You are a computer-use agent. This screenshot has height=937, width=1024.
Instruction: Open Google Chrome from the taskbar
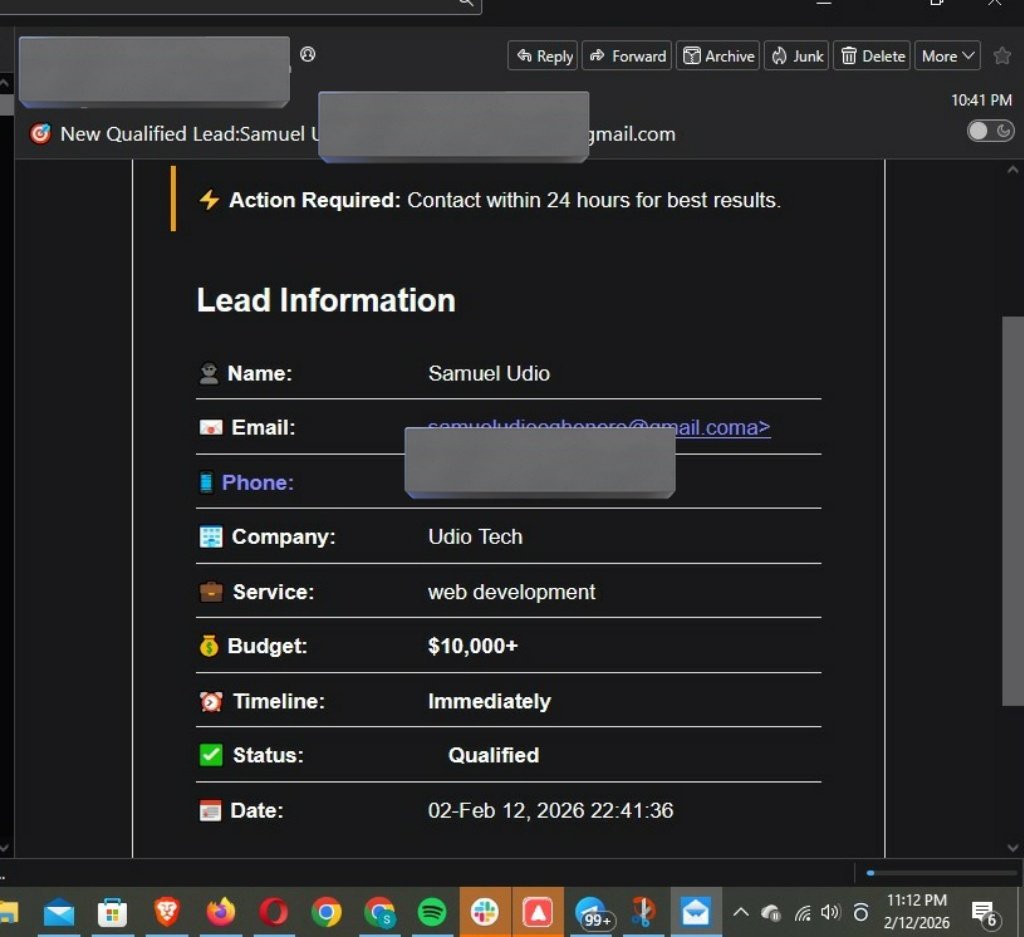[326, 912]
